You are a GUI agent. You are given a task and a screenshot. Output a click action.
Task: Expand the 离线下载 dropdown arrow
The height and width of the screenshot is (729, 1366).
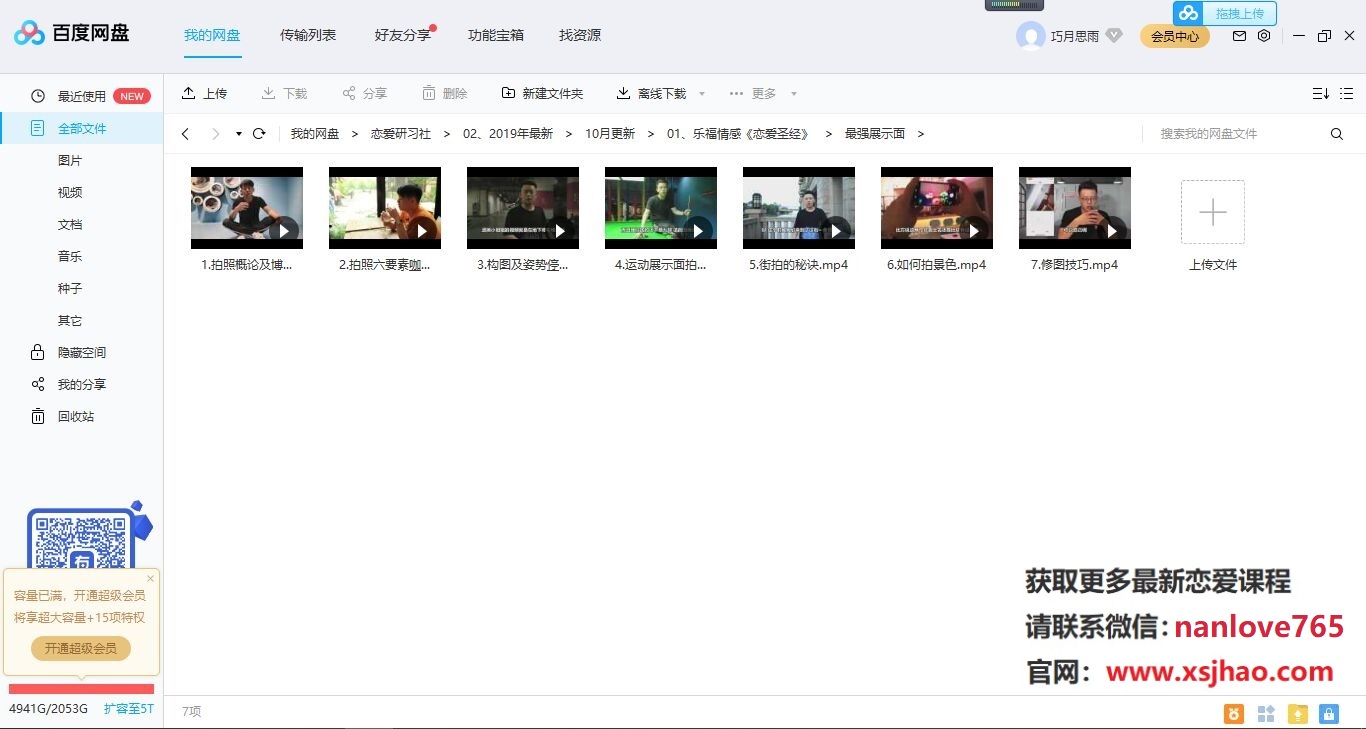coord(702,94)
